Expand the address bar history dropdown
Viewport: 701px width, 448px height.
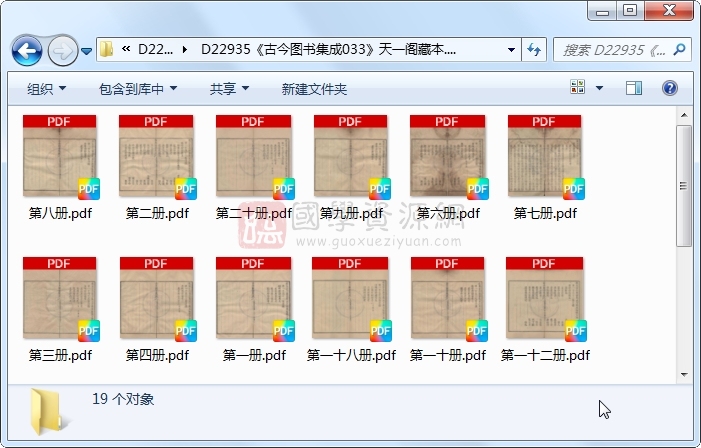click(511, 50)
